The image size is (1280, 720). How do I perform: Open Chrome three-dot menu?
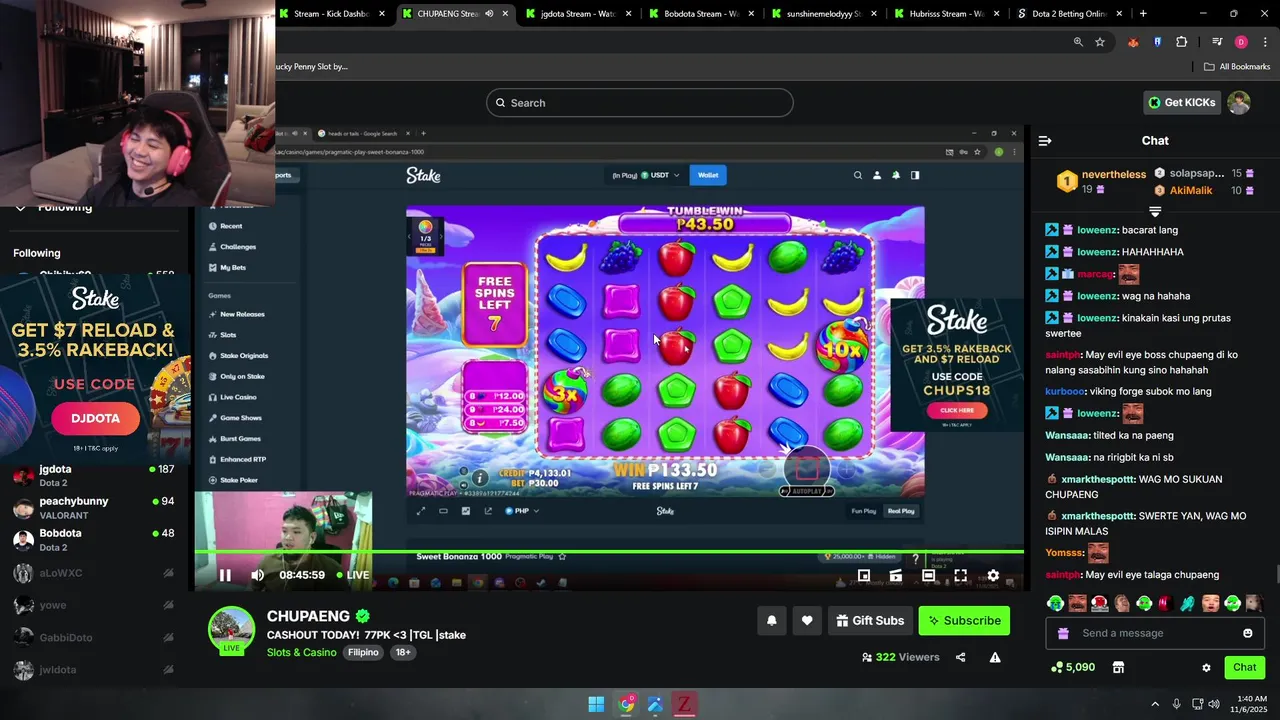coord(1264,42)
